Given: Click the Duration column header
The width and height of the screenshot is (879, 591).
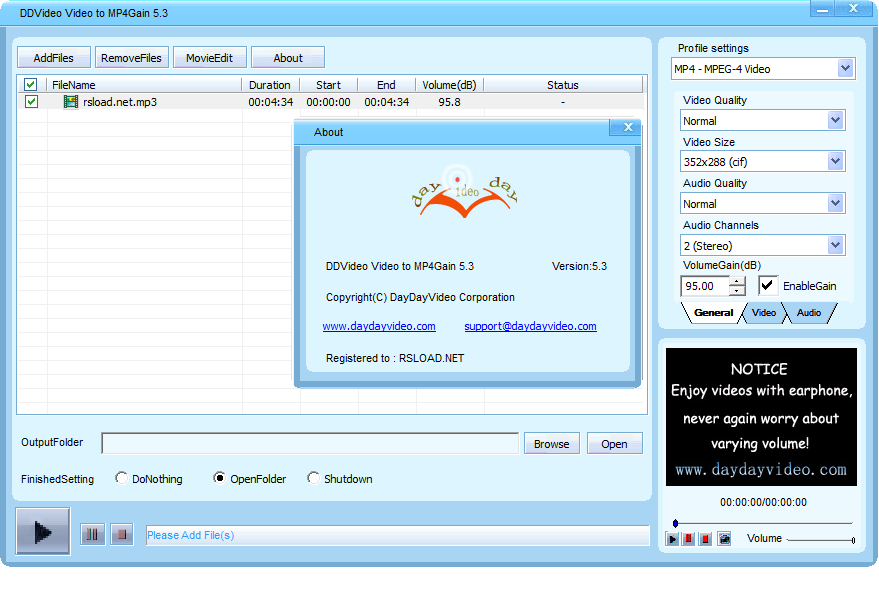Looking at the screenshot, I should coord(270,85).
